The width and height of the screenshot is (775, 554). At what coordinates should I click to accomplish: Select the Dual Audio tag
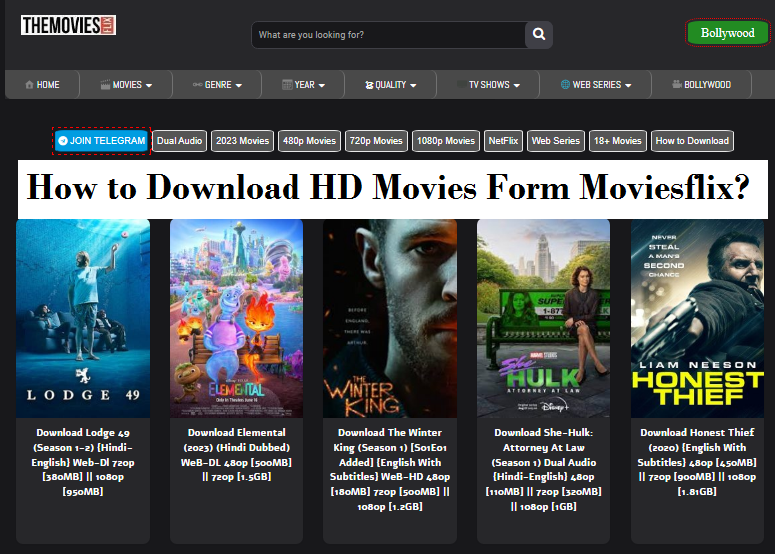tap(179, 141)
